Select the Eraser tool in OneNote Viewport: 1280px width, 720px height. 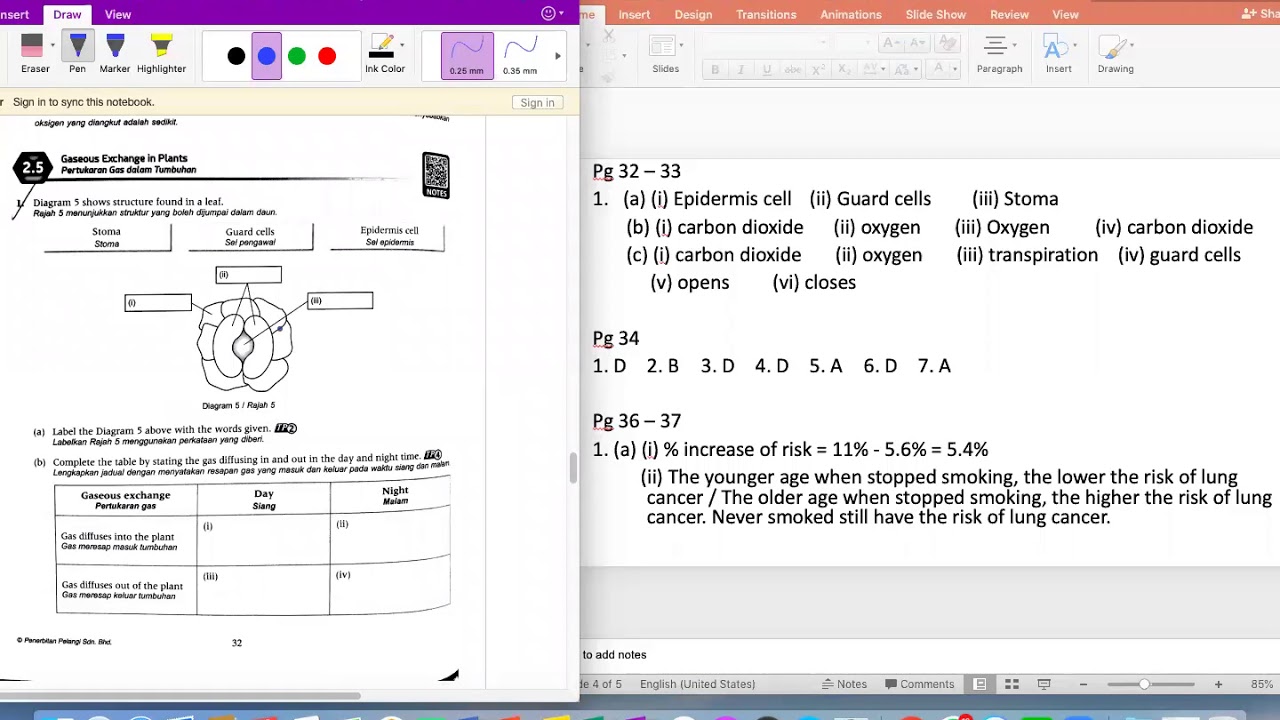34,54
